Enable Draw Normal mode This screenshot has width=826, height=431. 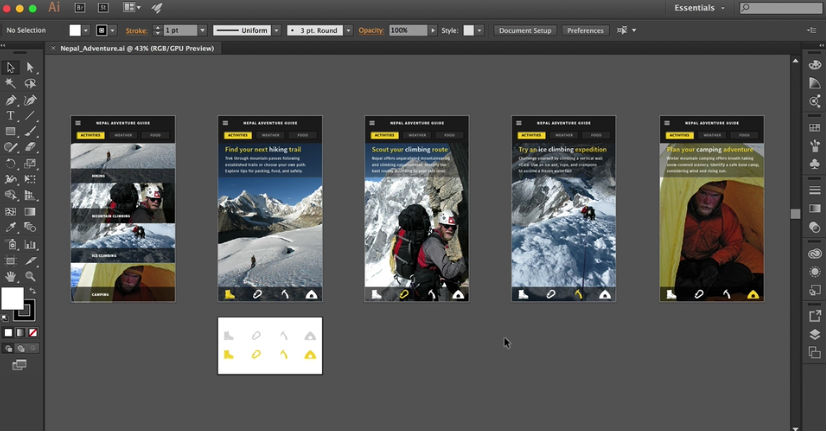8,348
